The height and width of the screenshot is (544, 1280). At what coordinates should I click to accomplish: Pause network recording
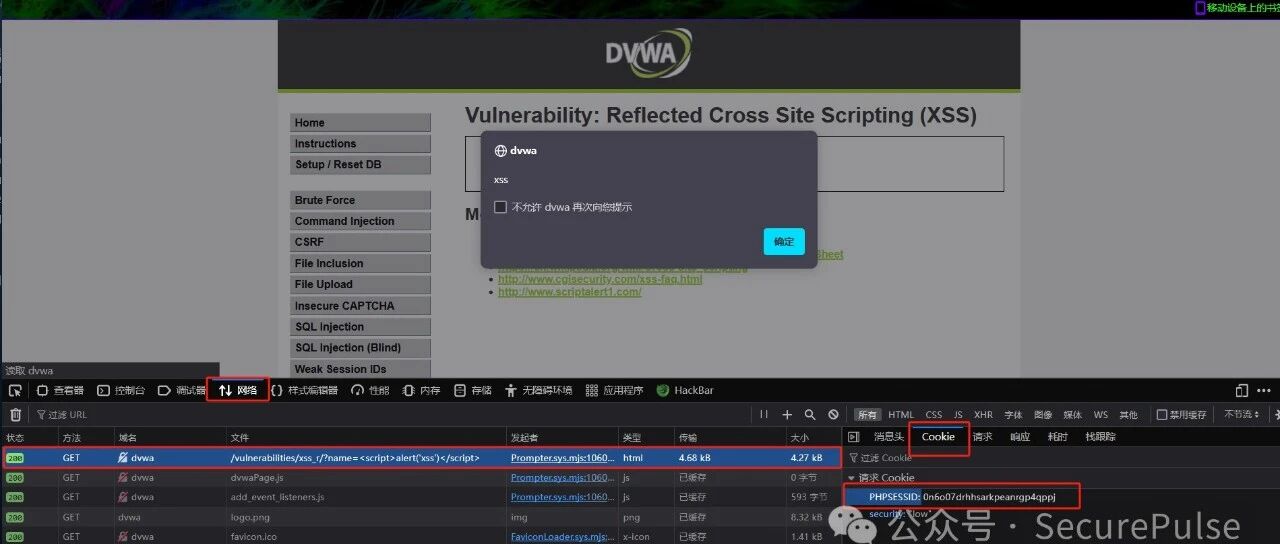coord(764,414)
